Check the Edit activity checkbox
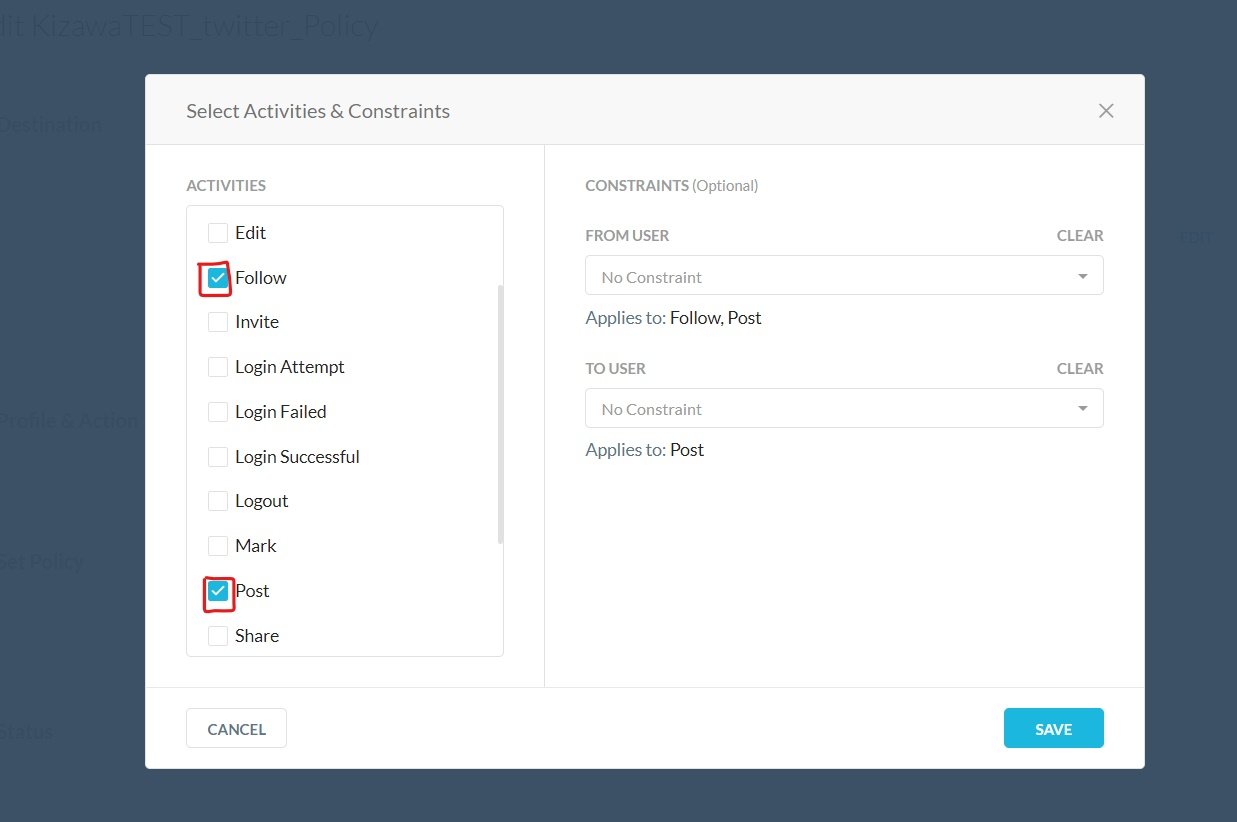The height and width of the screenshot is (822, 1237). (218, 233)
